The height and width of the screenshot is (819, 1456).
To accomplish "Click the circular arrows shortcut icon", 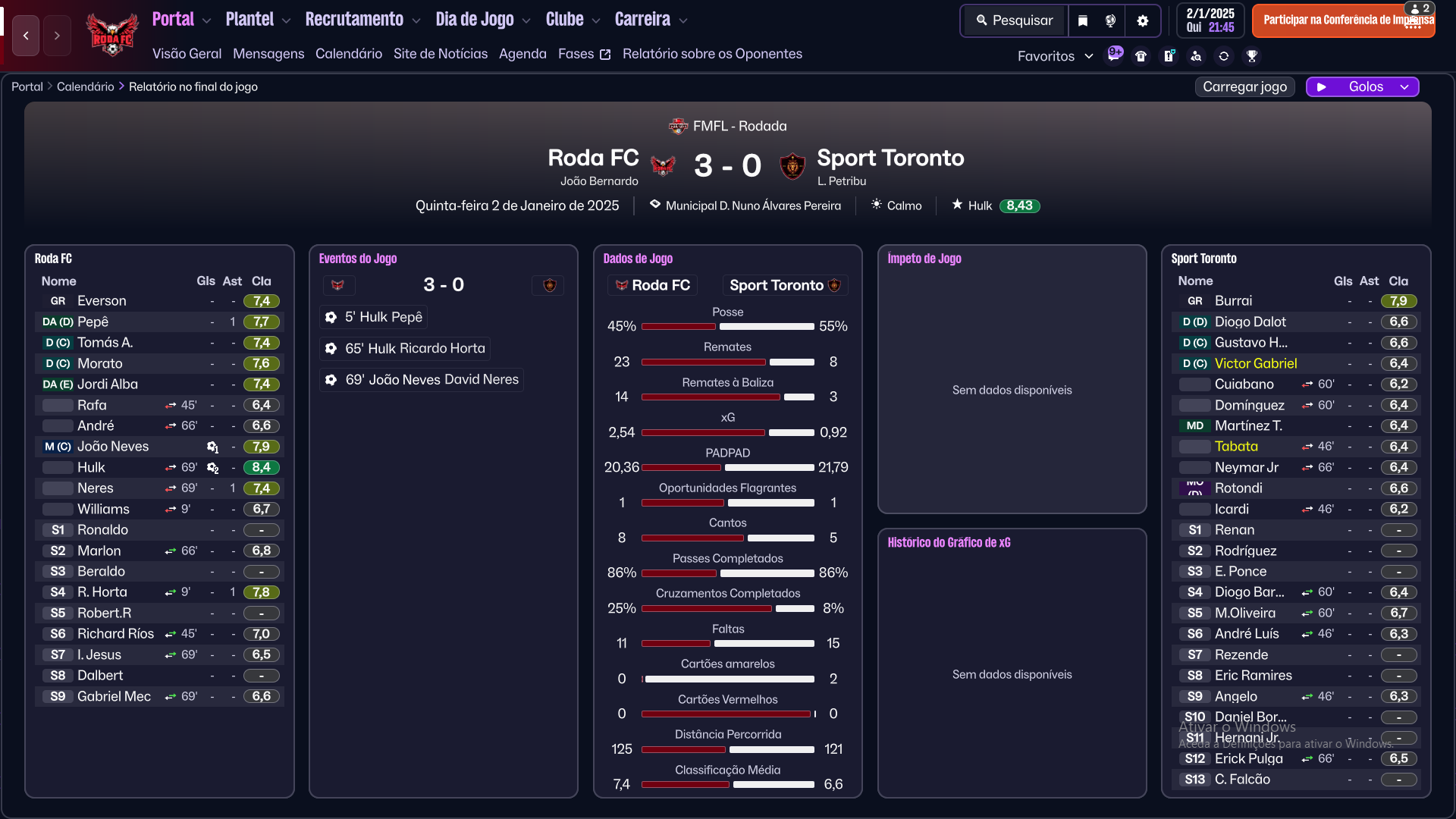I will coord(1224,56).
